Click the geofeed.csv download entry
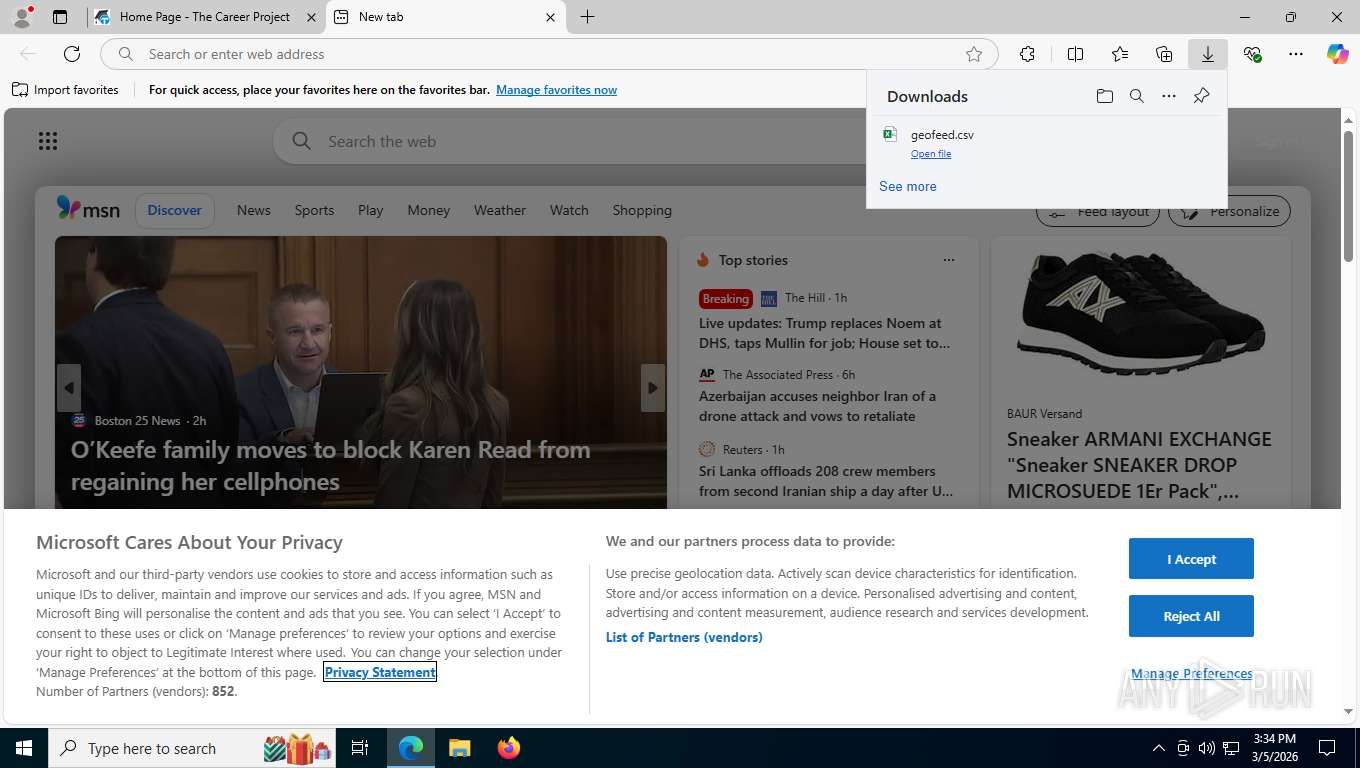Viewport: 1360px width, 768px height. tap(1047, 143)
